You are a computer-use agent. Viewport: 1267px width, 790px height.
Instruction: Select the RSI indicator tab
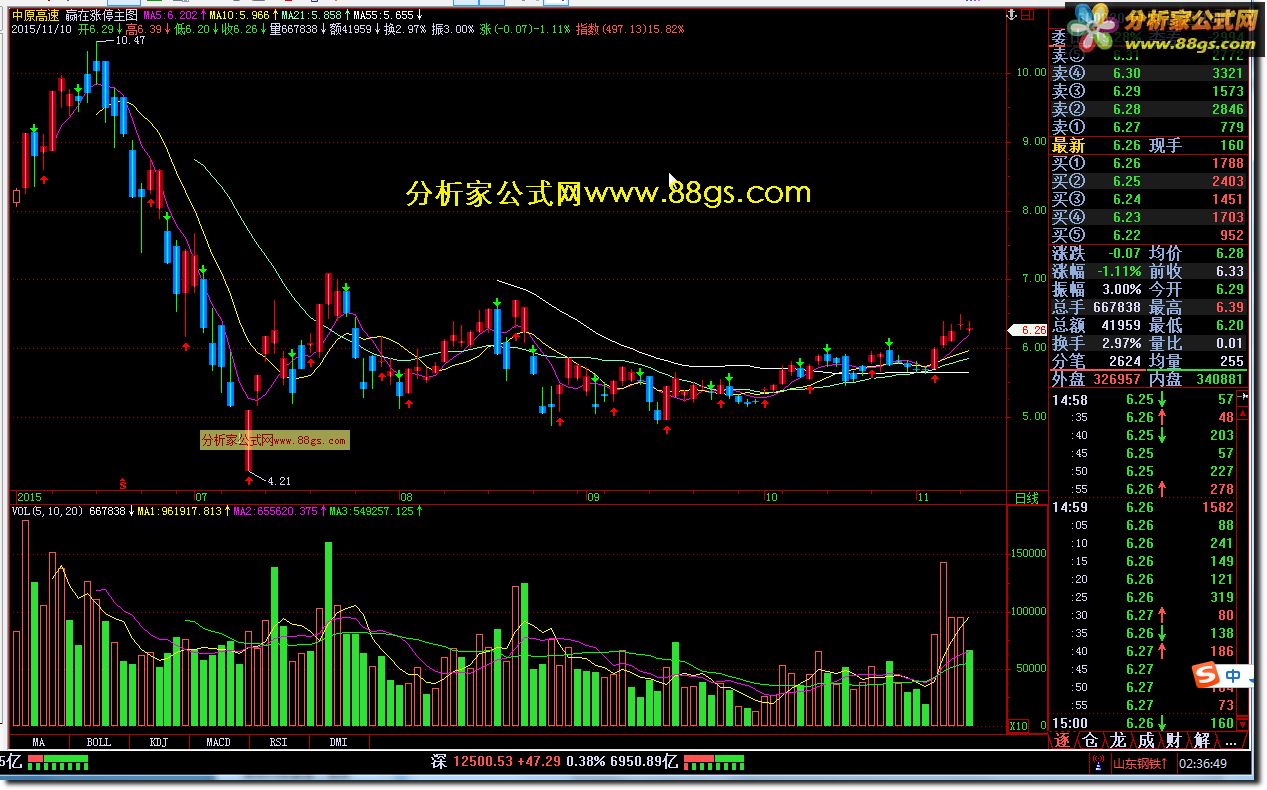(278, 742)
